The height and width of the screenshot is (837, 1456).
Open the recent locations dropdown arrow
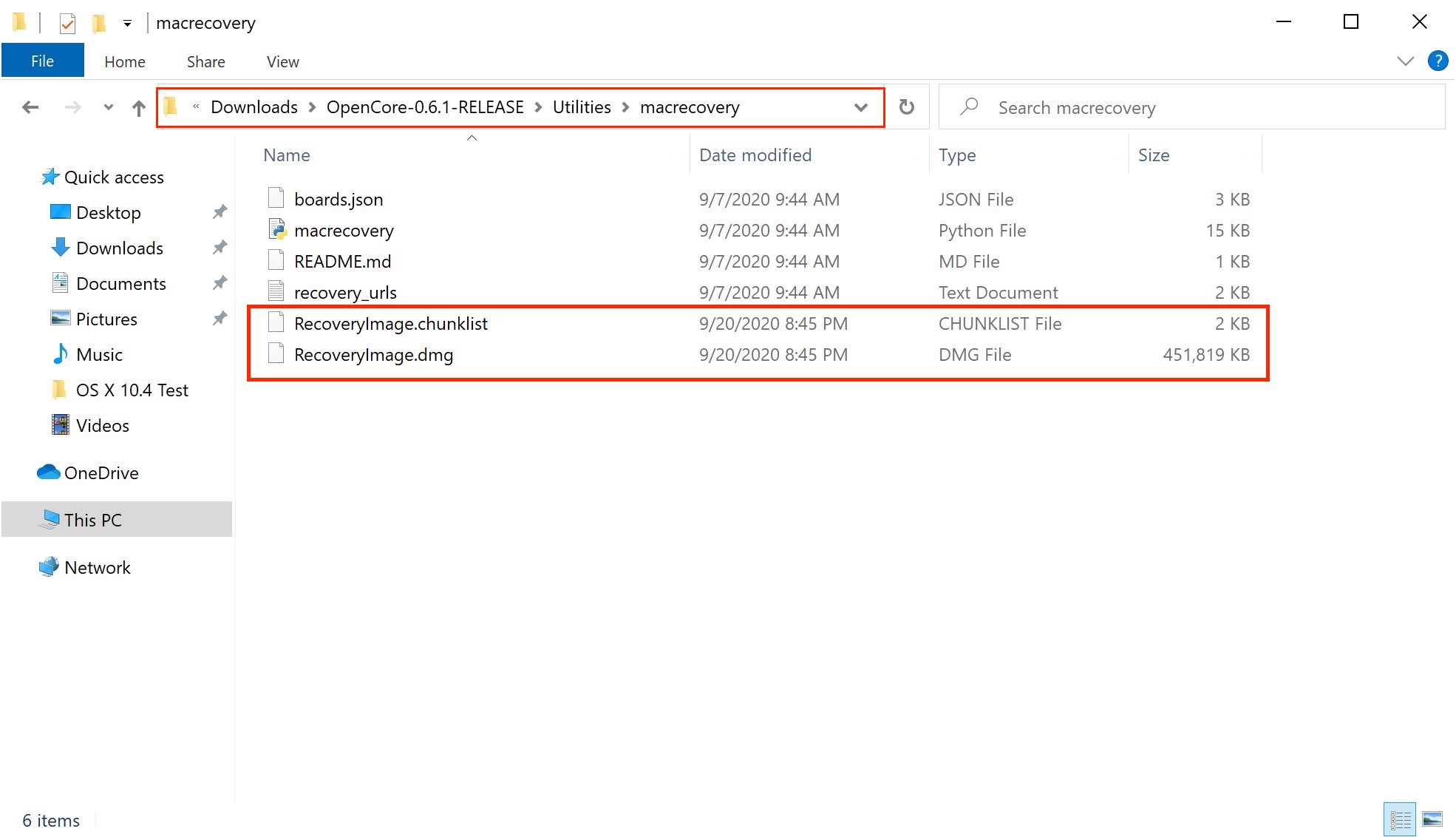(x=108, y=108)
